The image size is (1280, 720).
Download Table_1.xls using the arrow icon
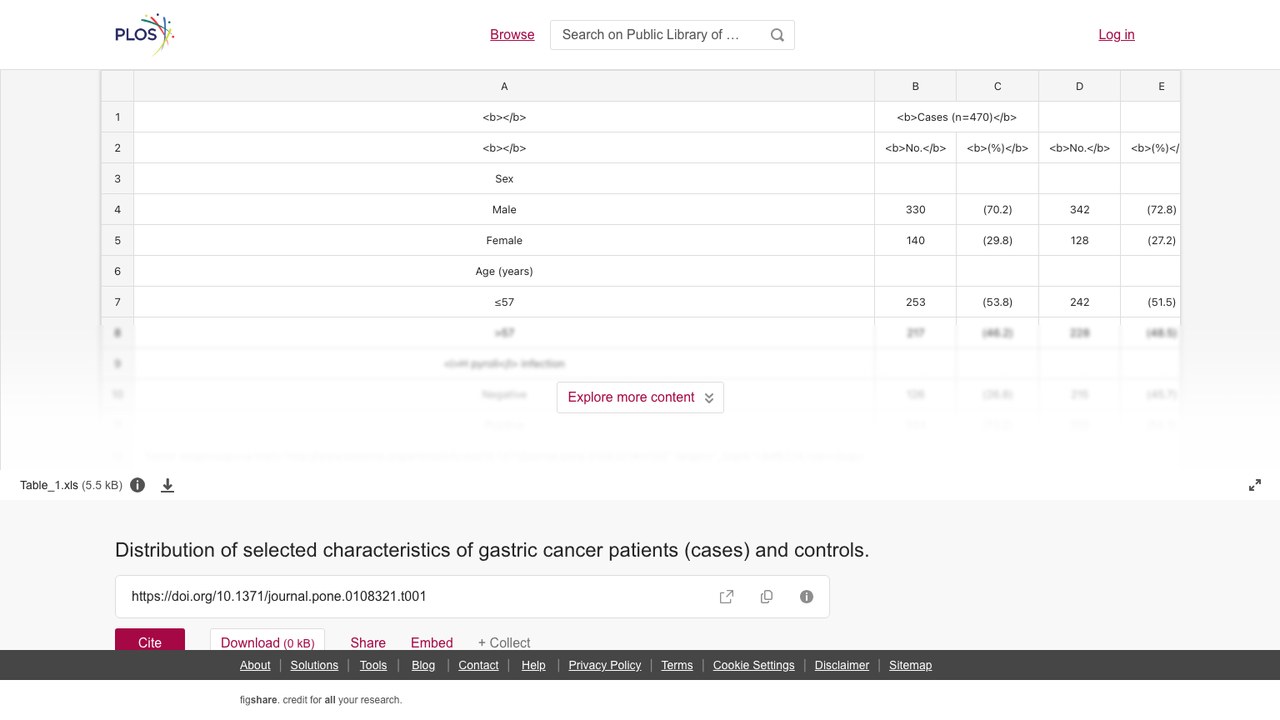click(168, 485)
